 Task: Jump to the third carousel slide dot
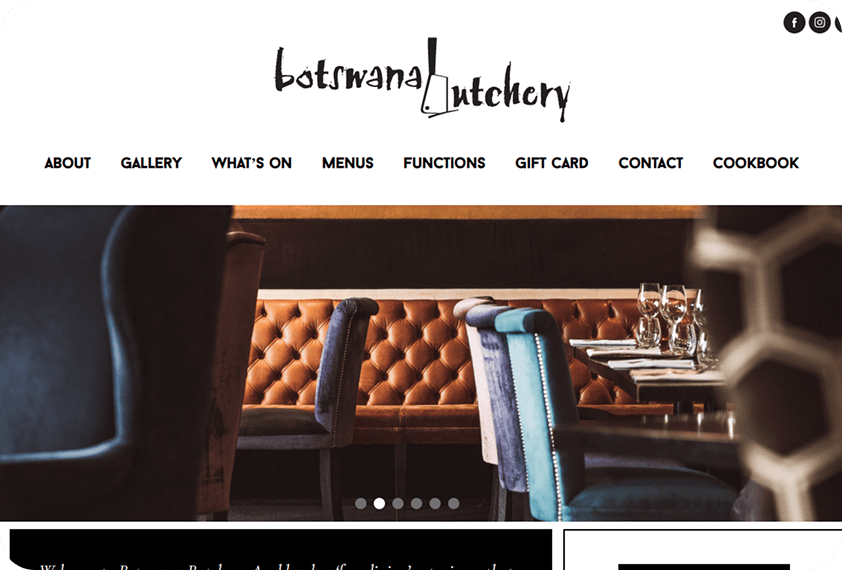point(398,503)
